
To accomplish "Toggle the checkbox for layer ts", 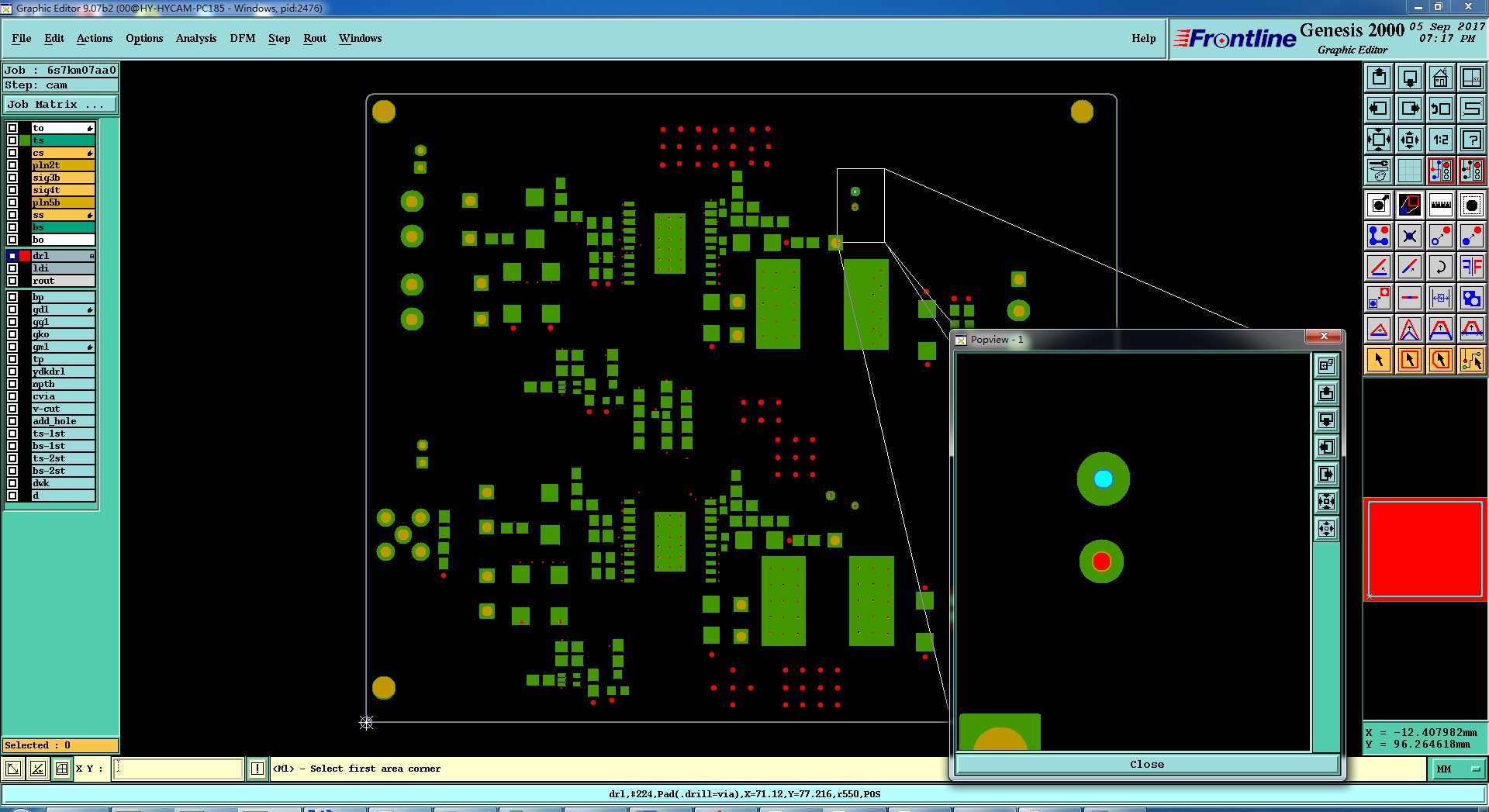I will pyautogui.click(x=12, y=140).
